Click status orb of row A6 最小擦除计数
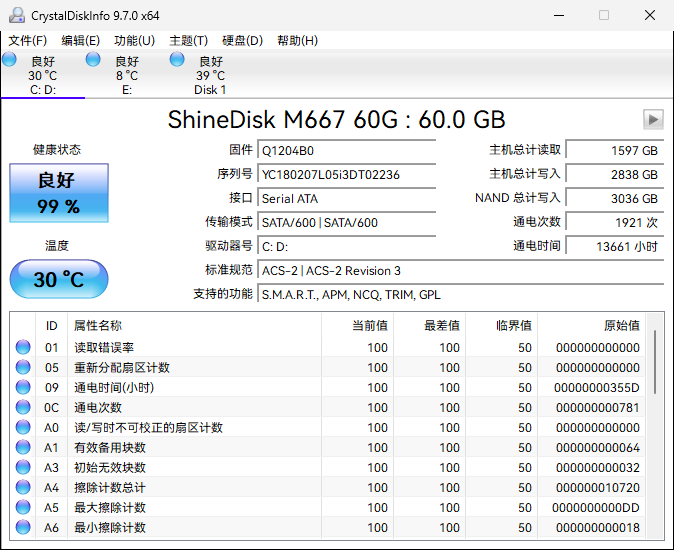The width and height of the screenshot is (674, 550). [x=23, y=527]
